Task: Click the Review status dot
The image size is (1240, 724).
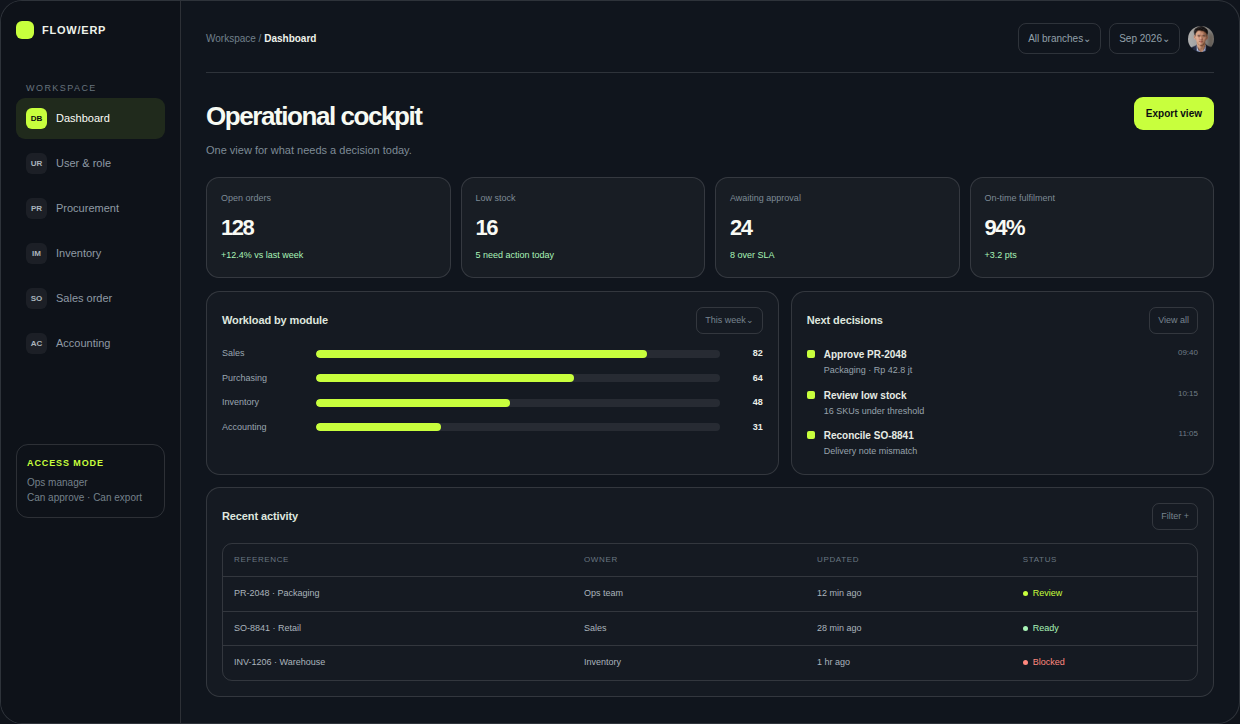Action: point(1025,593)
